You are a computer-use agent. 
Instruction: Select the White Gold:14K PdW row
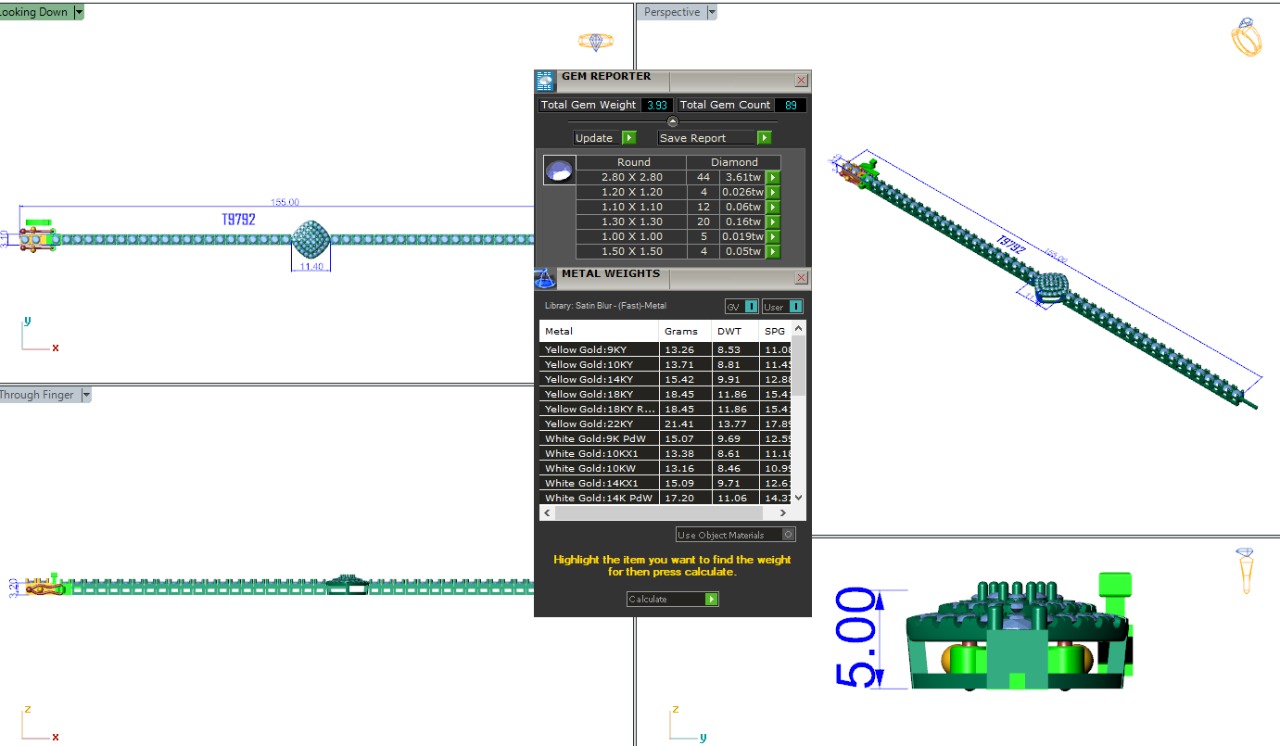(665, 498)
